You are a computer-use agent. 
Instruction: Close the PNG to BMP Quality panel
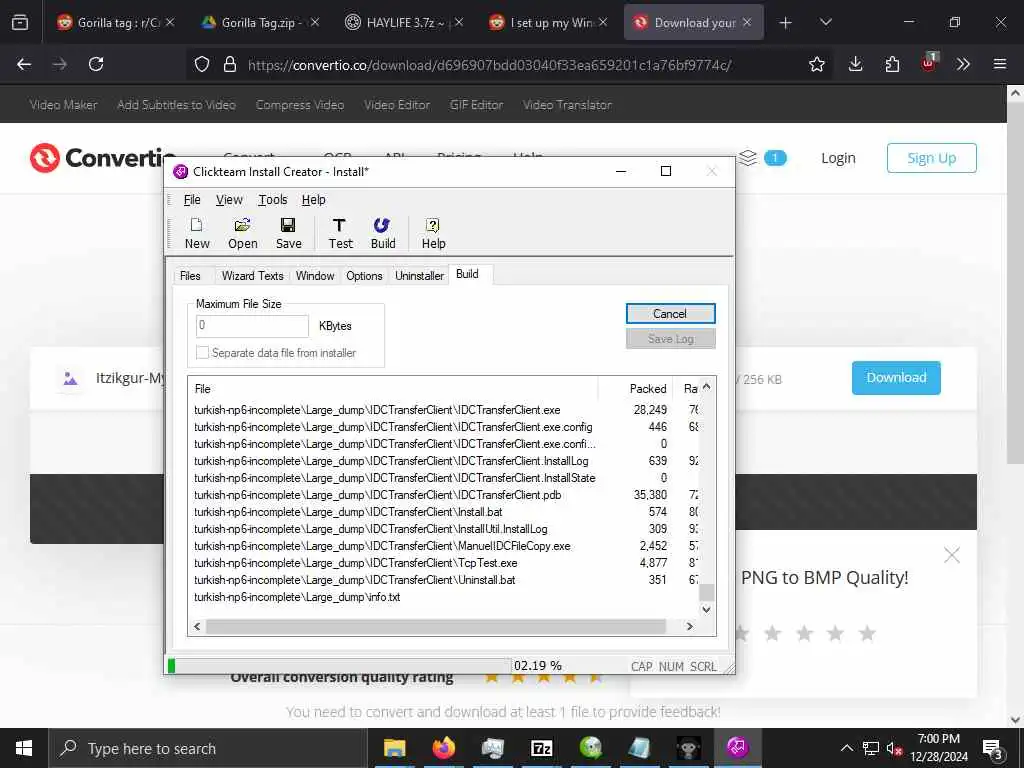[x=952, y=556]
